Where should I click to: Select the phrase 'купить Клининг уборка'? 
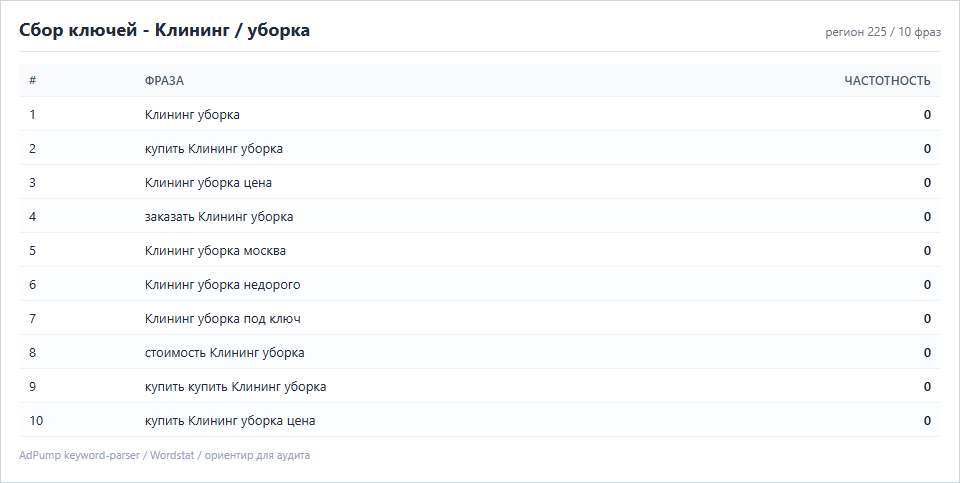point(214,149)
